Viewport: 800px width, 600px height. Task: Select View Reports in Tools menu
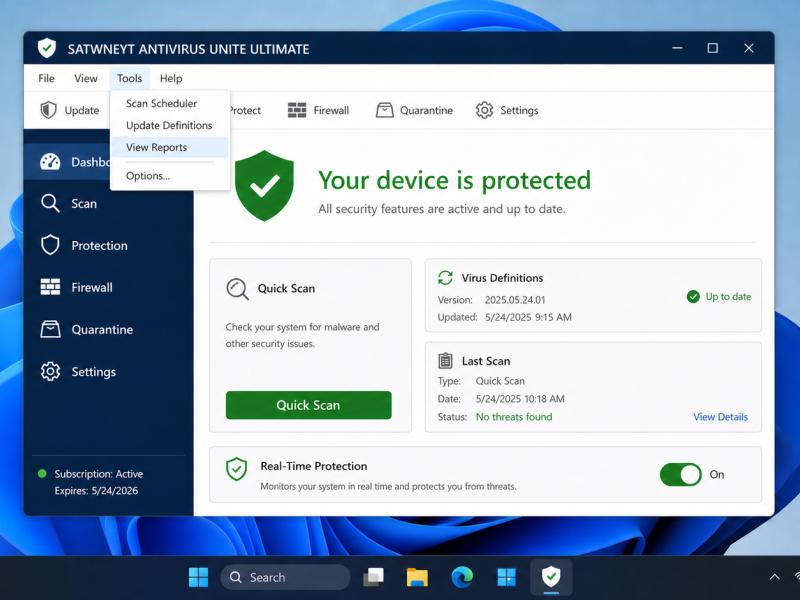[x=170, y=147]
